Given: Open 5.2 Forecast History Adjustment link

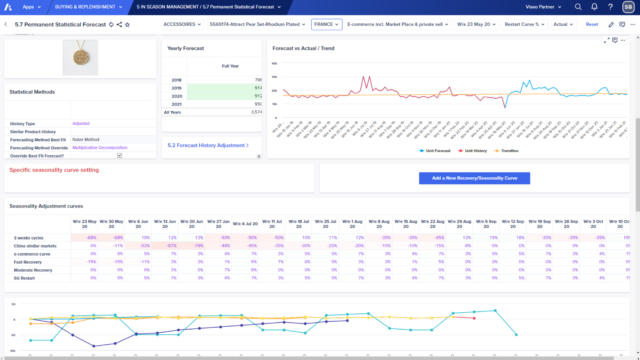Looking at the screenshot, I should (208, 145).
